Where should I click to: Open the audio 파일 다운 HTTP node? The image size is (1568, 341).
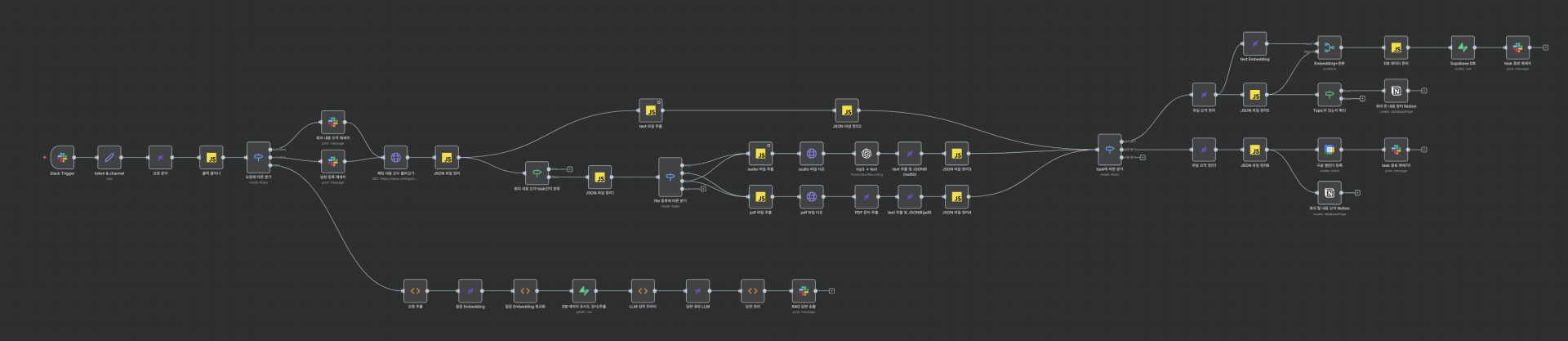coord(811,154)
